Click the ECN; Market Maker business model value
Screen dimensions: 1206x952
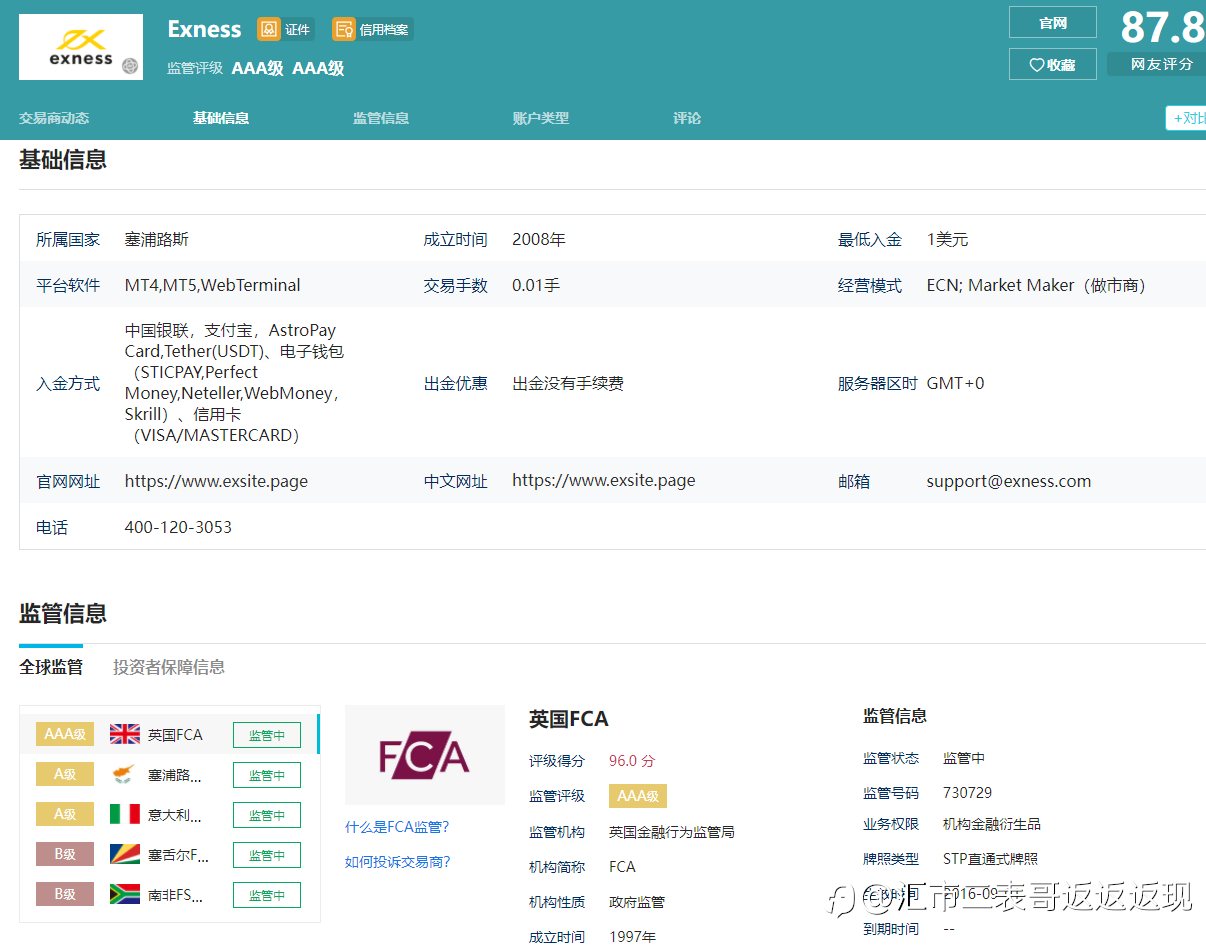1036,285
